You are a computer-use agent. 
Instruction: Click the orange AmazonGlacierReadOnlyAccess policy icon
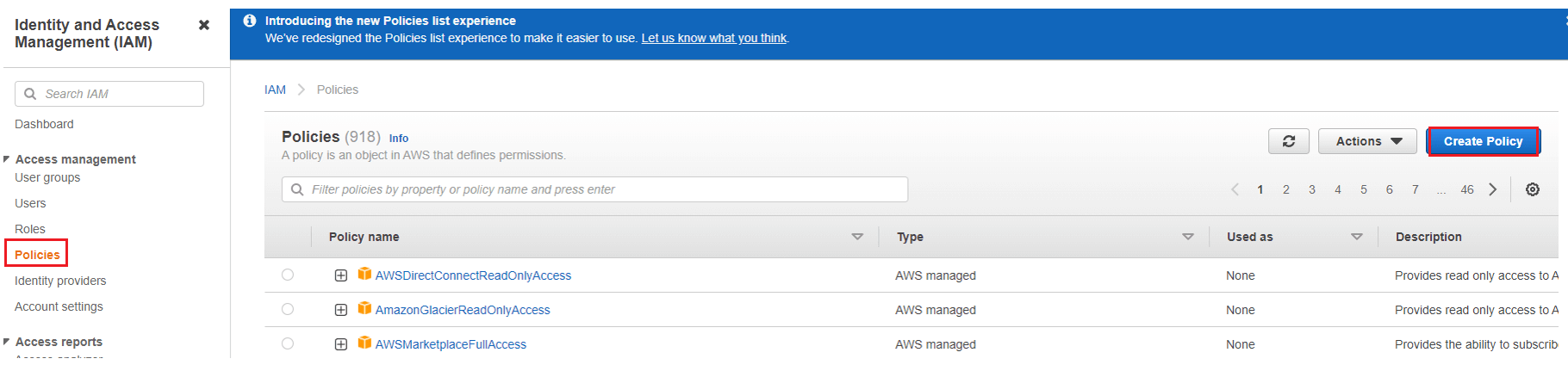tap(364, 308)
